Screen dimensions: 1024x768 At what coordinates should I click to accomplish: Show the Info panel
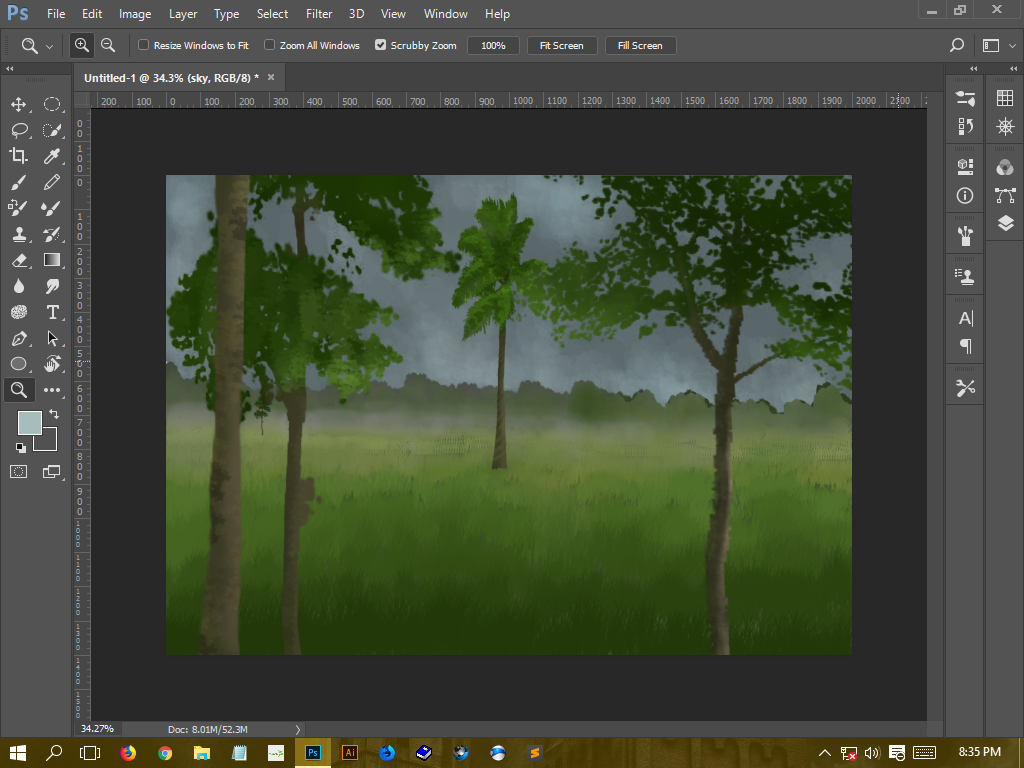tap(965, 195)
